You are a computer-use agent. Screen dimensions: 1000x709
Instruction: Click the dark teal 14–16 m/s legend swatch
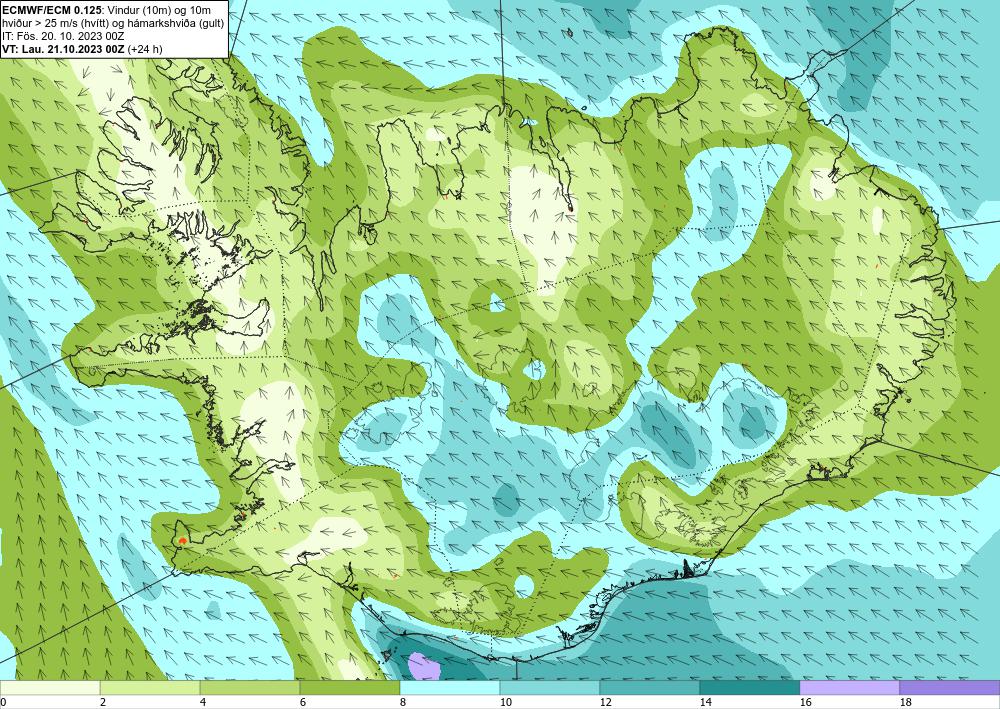[750, 688]
